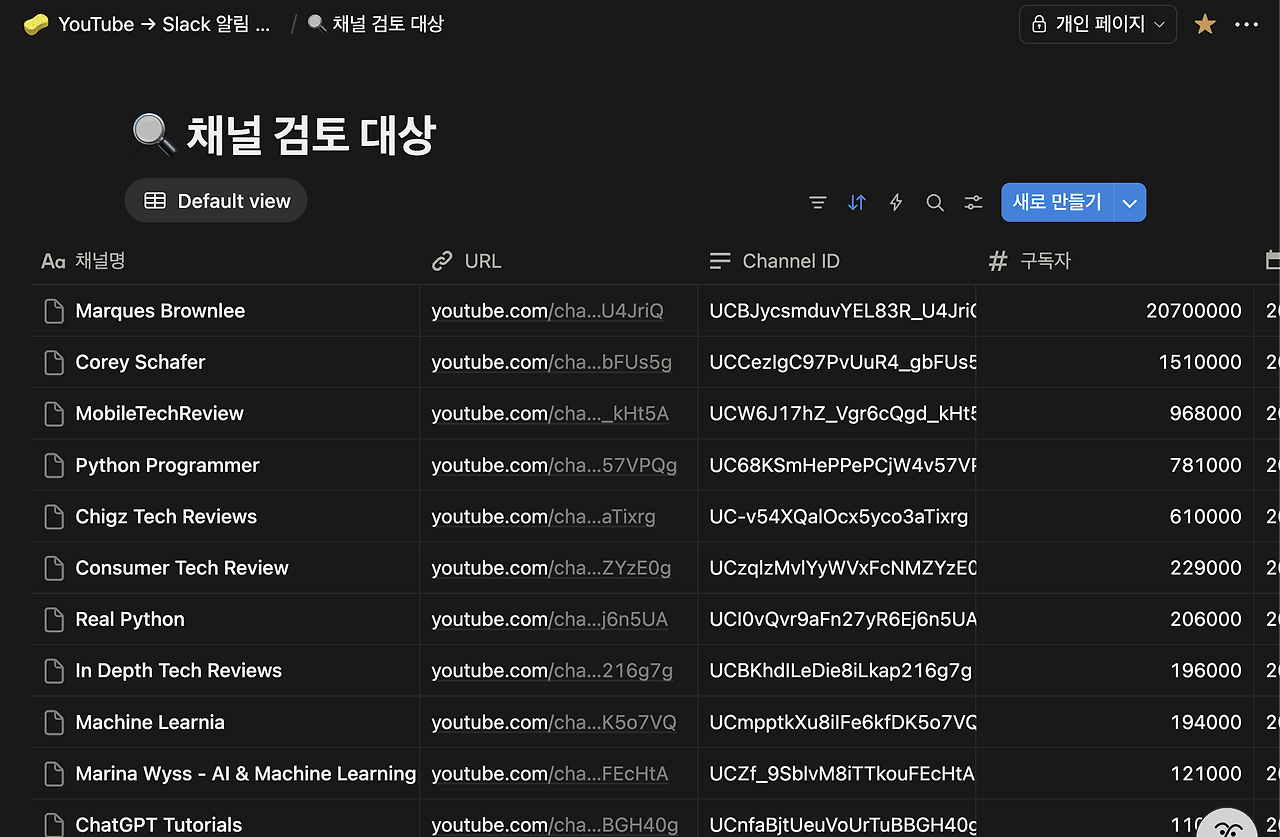
Task: Select the Chigz Tech Reviews channel name
Action: (x=166, y=516)
